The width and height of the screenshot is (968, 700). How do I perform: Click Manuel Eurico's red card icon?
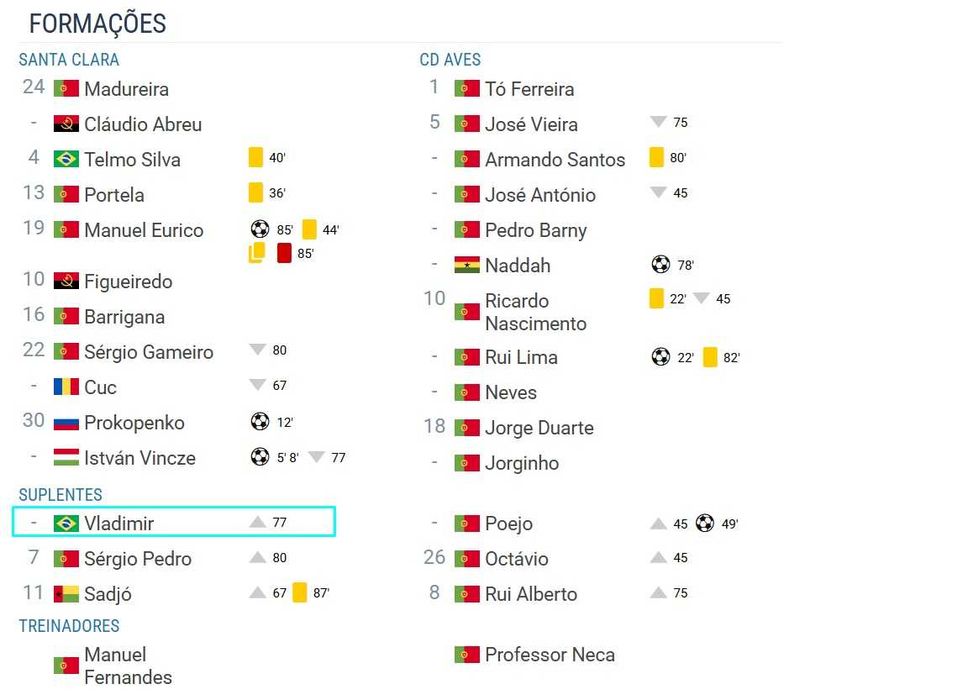pyautogui.click(x=284, y=253)
